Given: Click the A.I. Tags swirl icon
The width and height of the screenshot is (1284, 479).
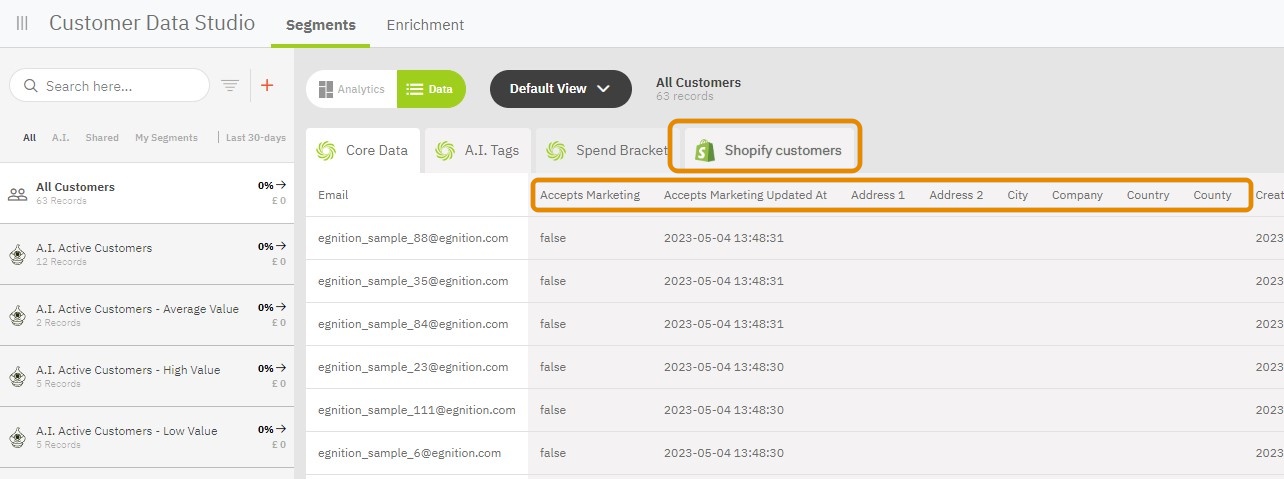Looking at the screenshot, I should pos(445,151).
